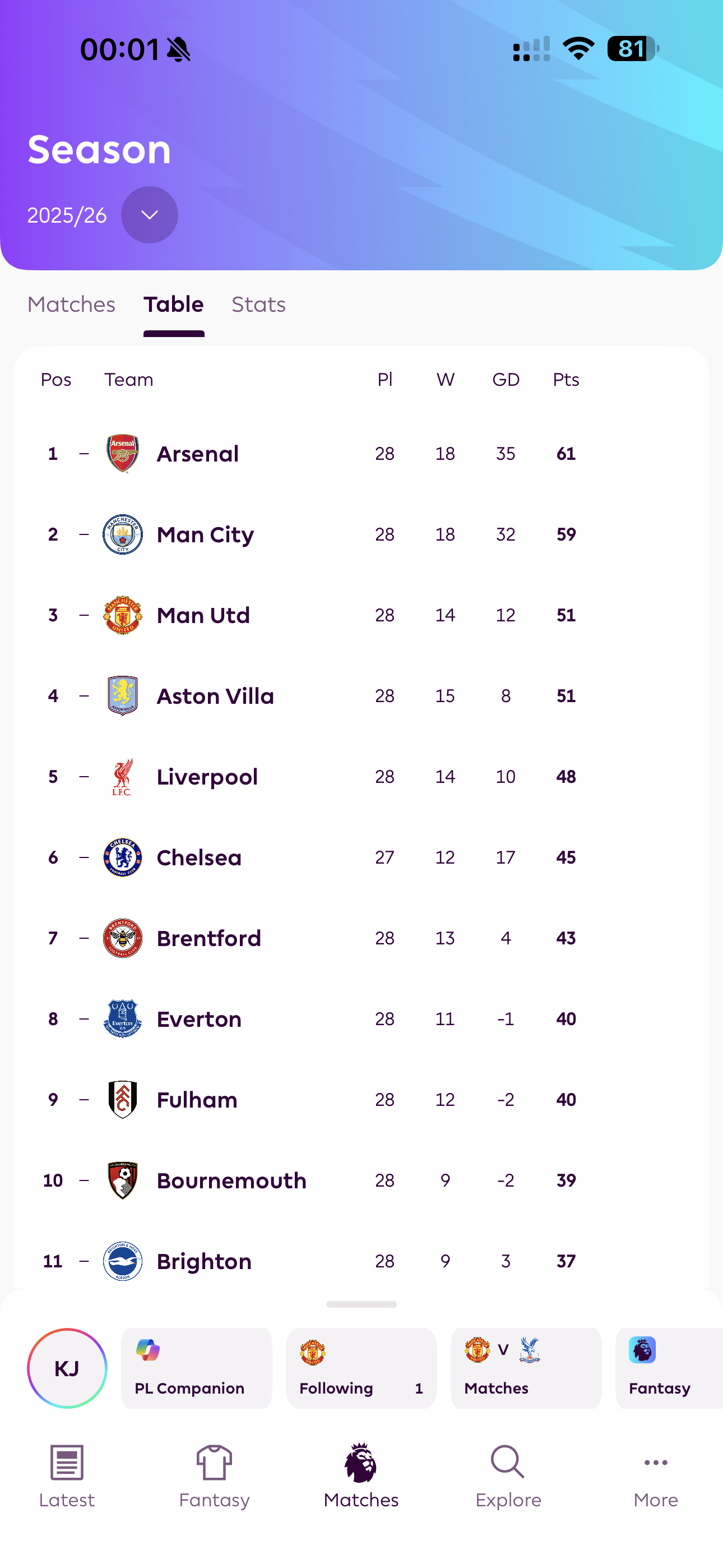Open the Fantasy shortcut card
The image size is (723, 1568).
click(668, 1368)
